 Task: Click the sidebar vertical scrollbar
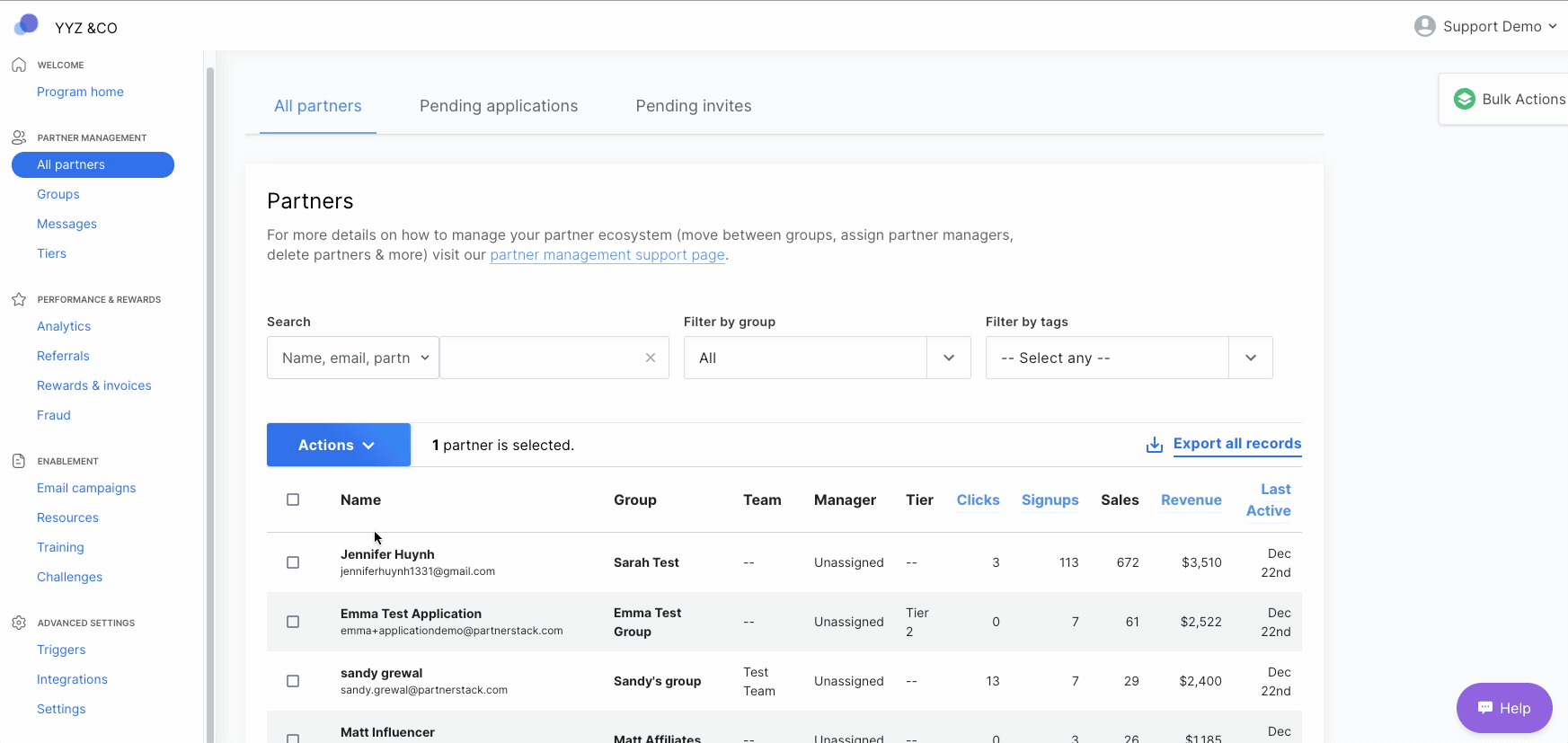210,404
